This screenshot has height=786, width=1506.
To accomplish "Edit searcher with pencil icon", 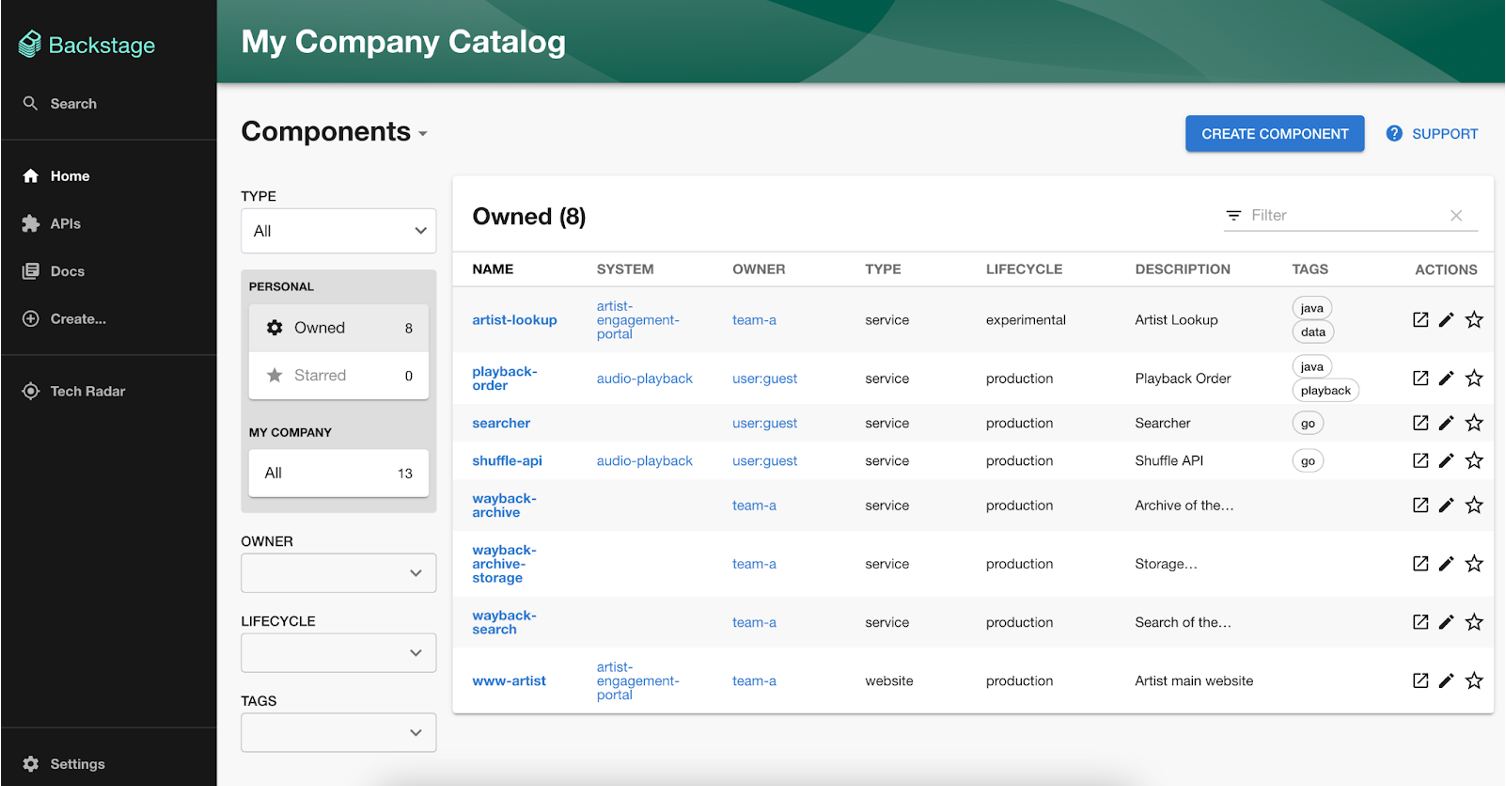I will [x=1446, y=423].
